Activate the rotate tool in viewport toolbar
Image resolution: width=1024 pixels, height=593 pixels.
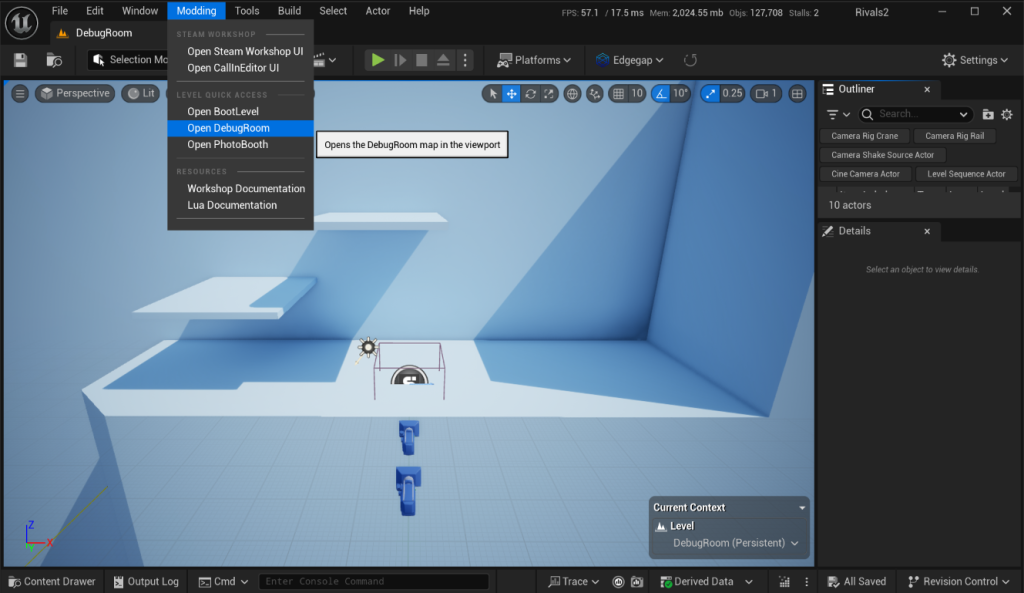pos(530,94)
